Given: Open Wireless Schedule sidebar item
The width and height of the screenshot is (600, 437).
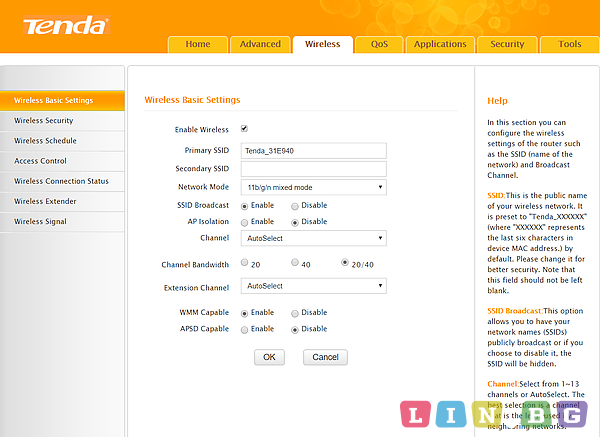Looking at the screenshot, I should pos(62,141).
